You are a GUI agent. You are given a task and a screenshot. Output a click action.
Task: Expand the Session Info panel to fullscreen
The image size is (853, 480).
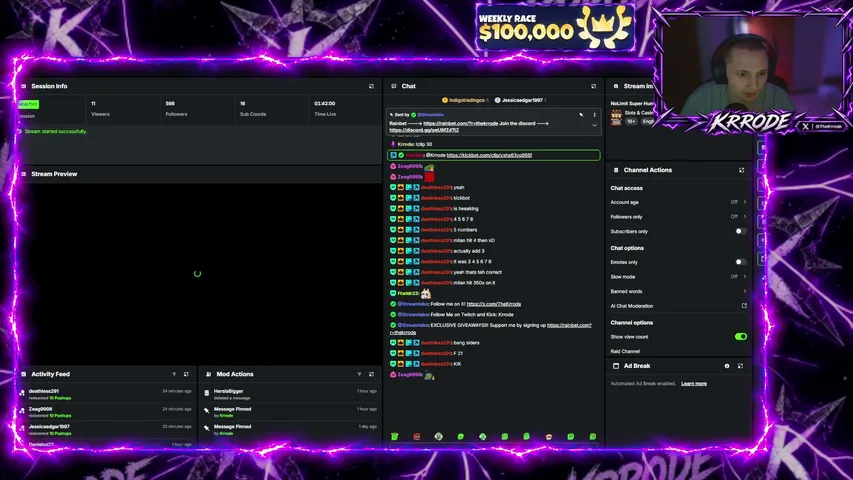click(372, 86)
